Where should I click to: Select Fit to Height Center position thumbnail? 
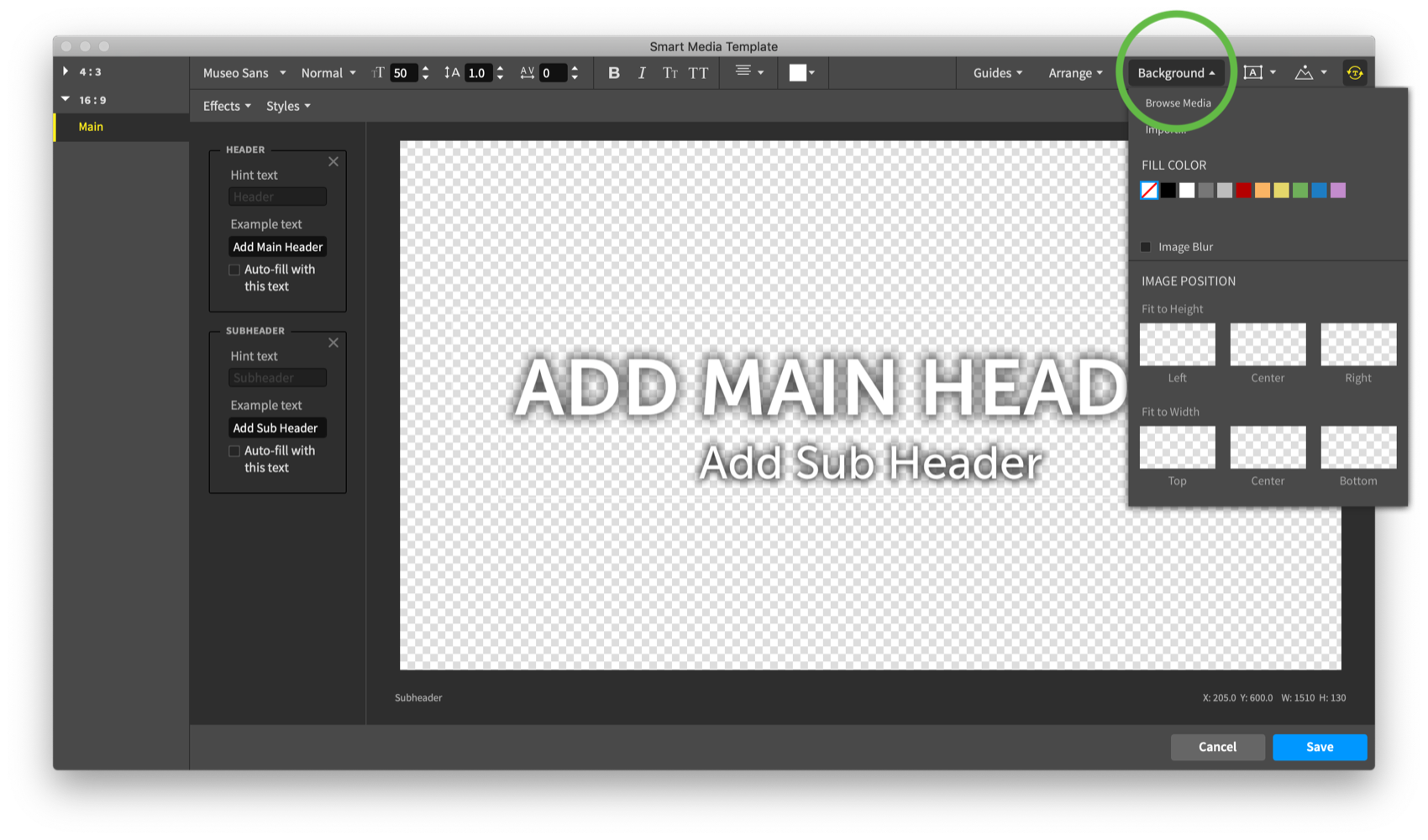click(x=1268, y=344)
